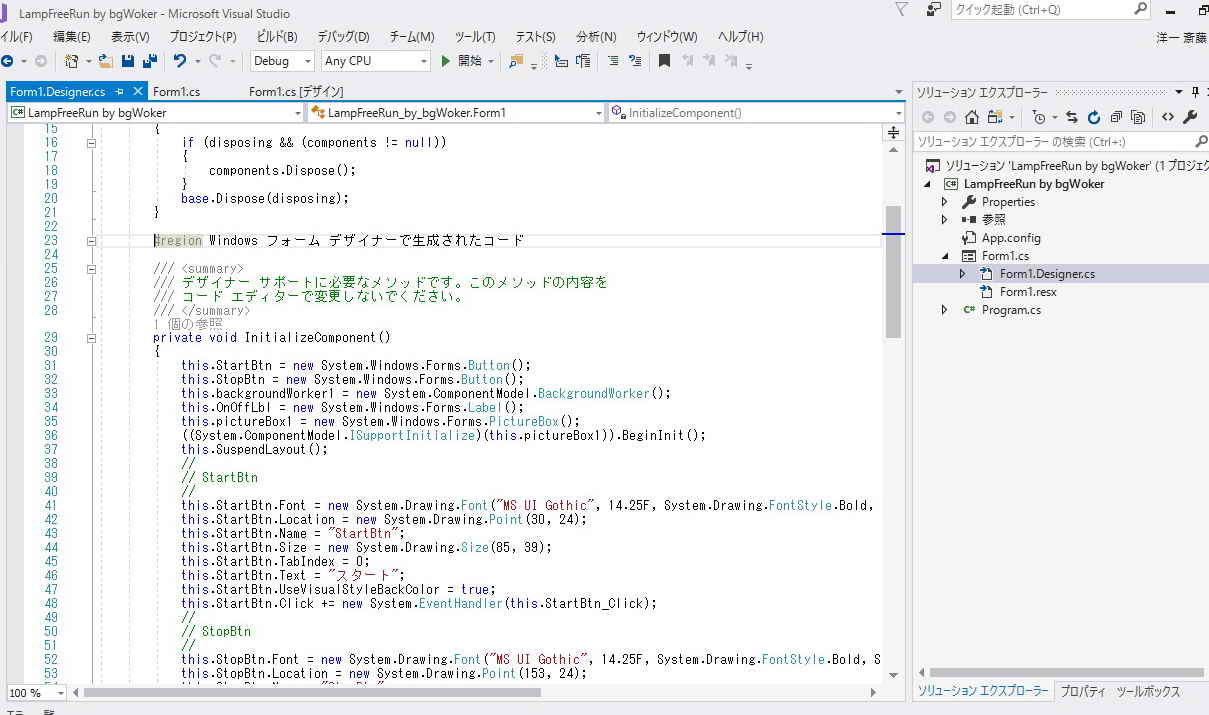This screenshot has width=1209, height=715.
Task: Click the 1 個の参照 reference link
Action: point(188,324)
